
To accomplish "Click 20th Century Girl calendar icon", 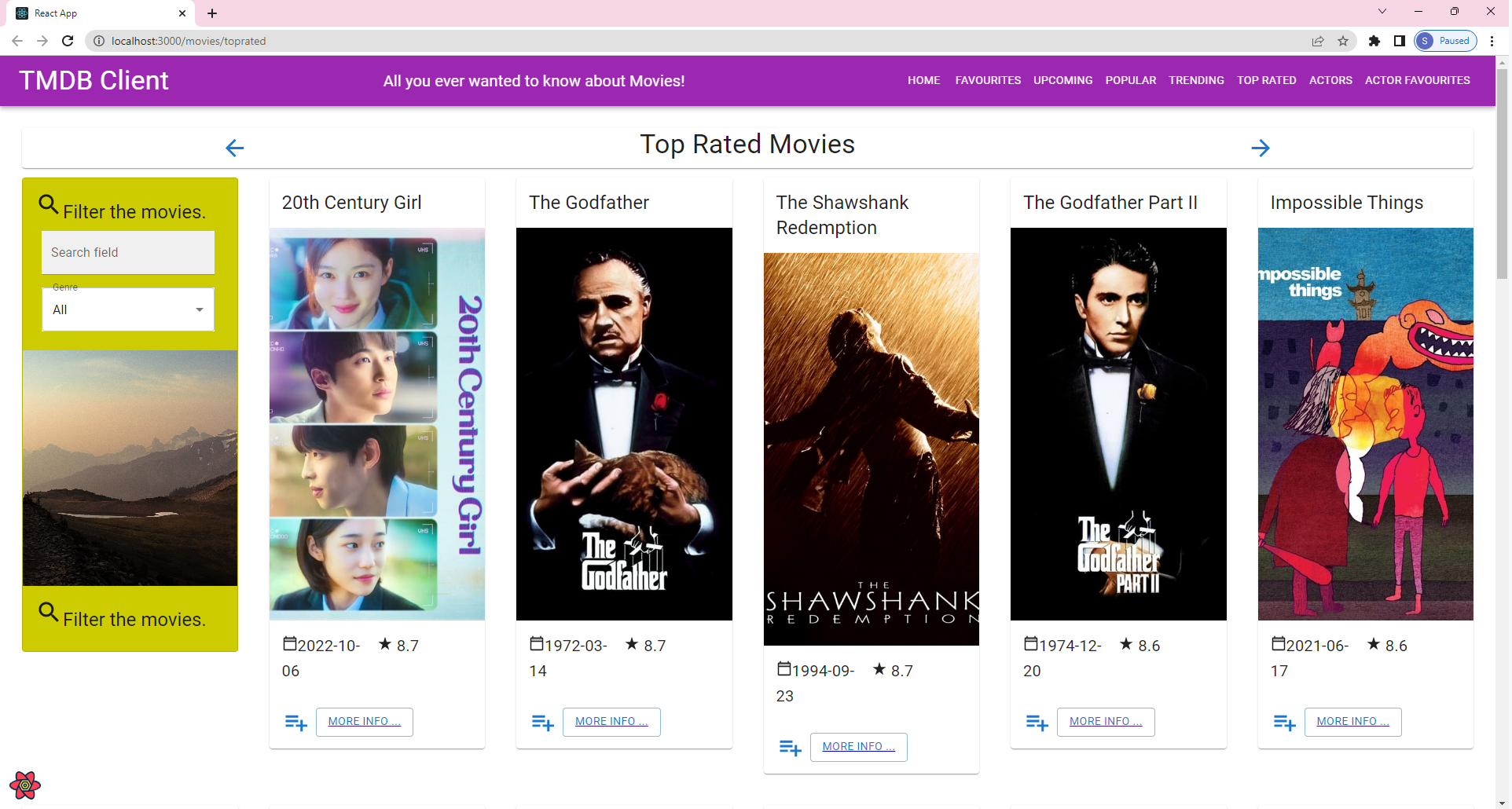I will pyautogui.click(x=290, y=644).
